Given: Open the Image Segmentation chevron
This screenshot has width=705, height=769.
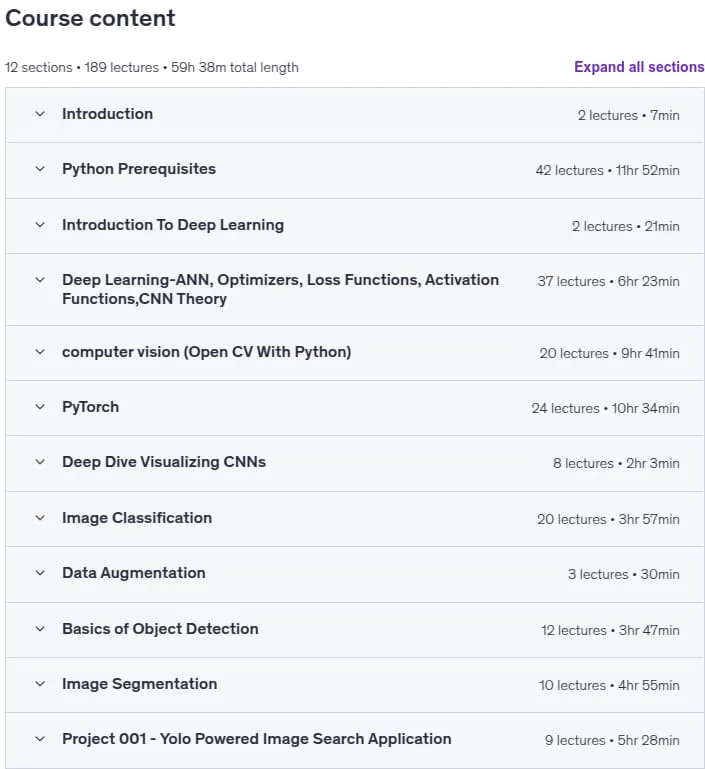Looking at the screenshot, I should pos(40,684).
